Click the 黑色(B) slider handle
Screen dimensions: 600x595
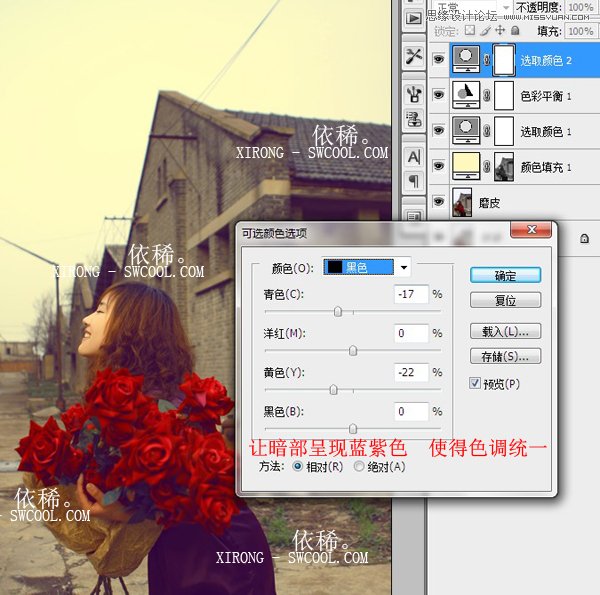coord(353,429)
